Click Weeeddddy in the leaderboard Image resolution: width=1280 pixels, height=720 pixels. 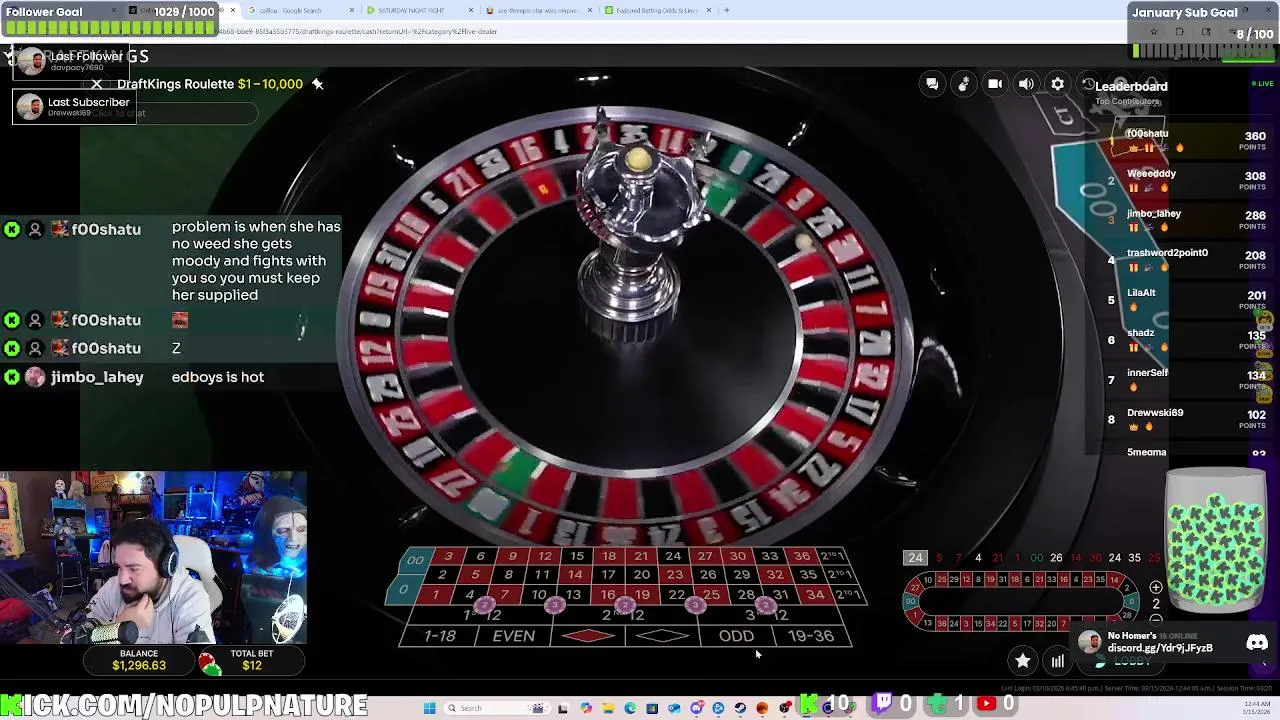[1151, 173]
